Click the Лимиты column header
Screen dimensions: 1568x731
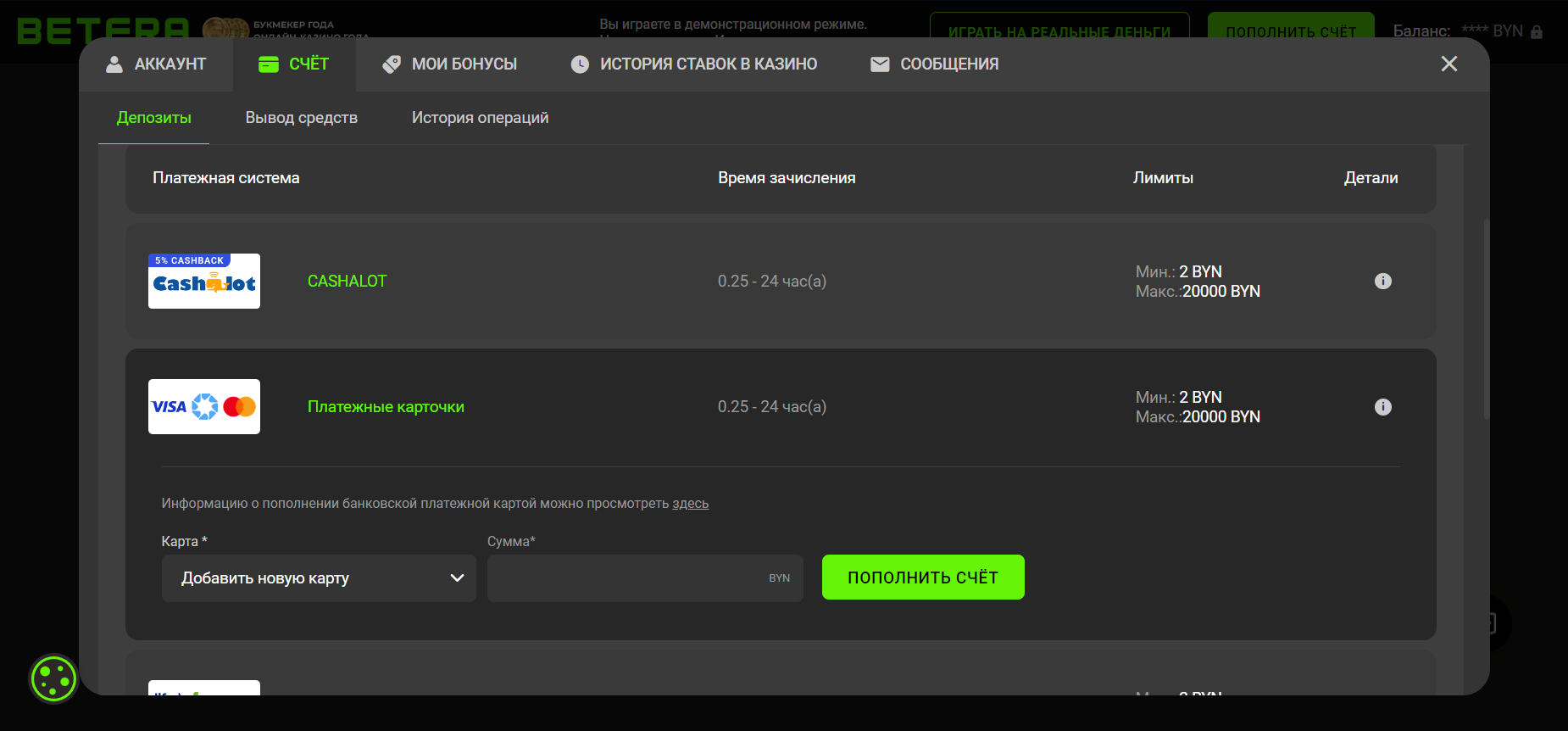click(x=1163, y=178)
